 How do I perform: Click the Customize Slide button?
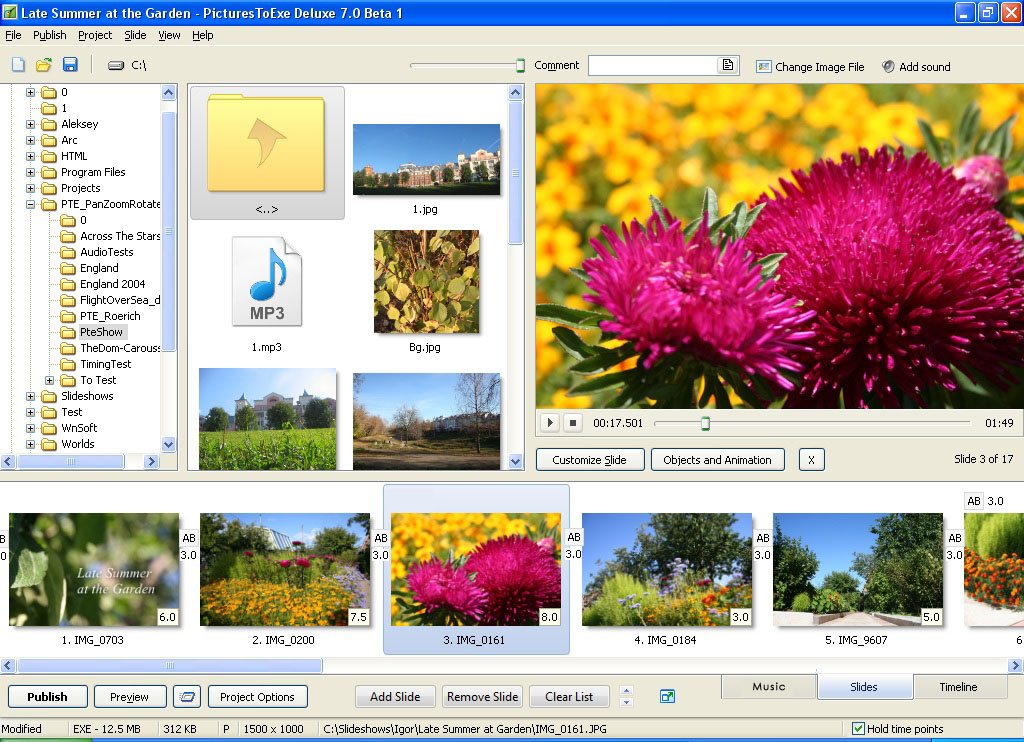pos(589,460)
